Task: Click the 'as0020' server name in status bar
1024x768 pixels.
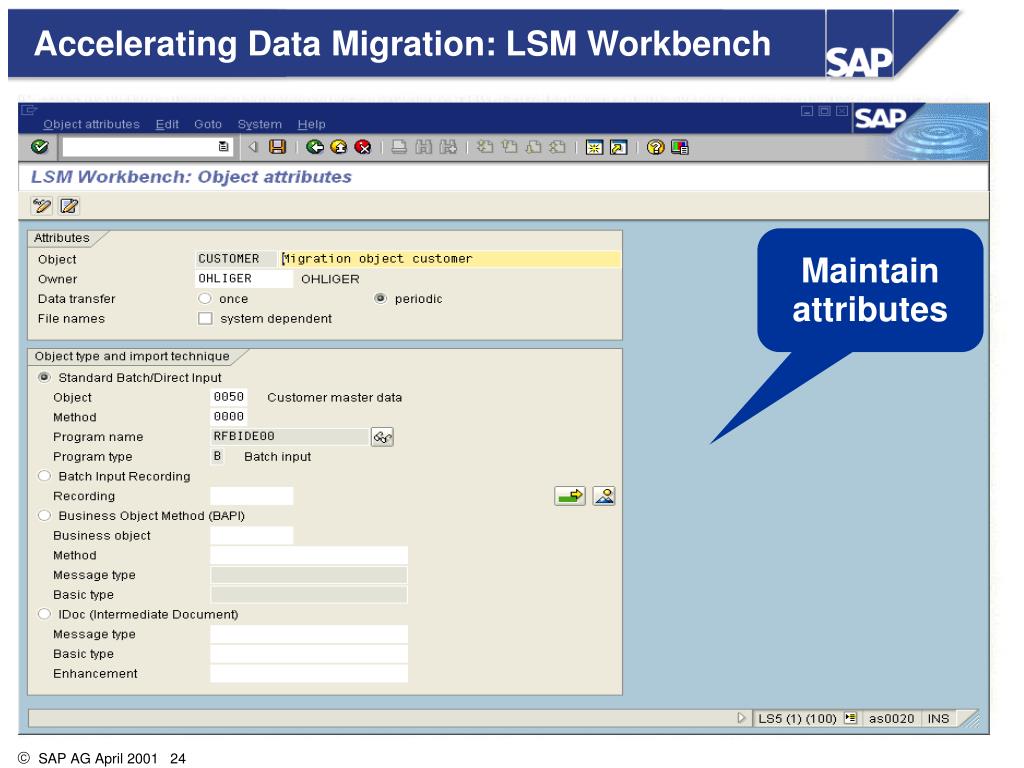Action: click(891, 718)
